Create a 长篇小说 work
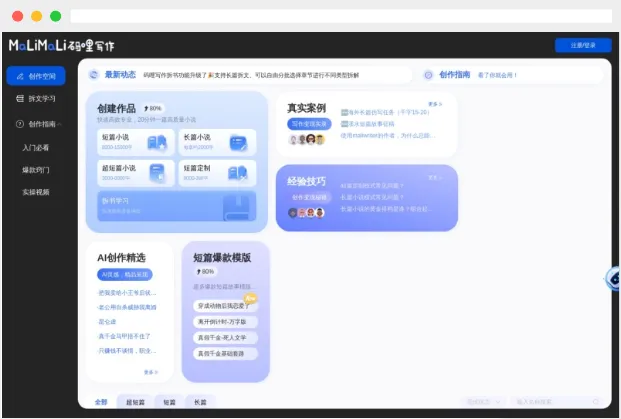Viewport: 621px width, 419px height. tap(217, 142)
